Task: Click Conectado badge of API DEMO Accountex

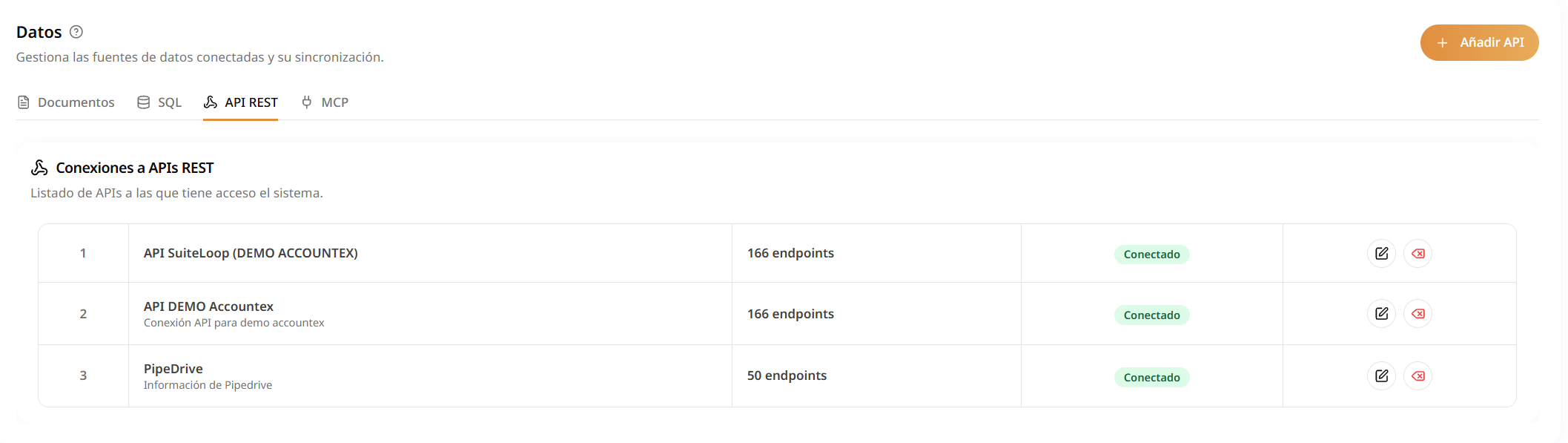Action: pyautogui.click(x=1151, y=315)
